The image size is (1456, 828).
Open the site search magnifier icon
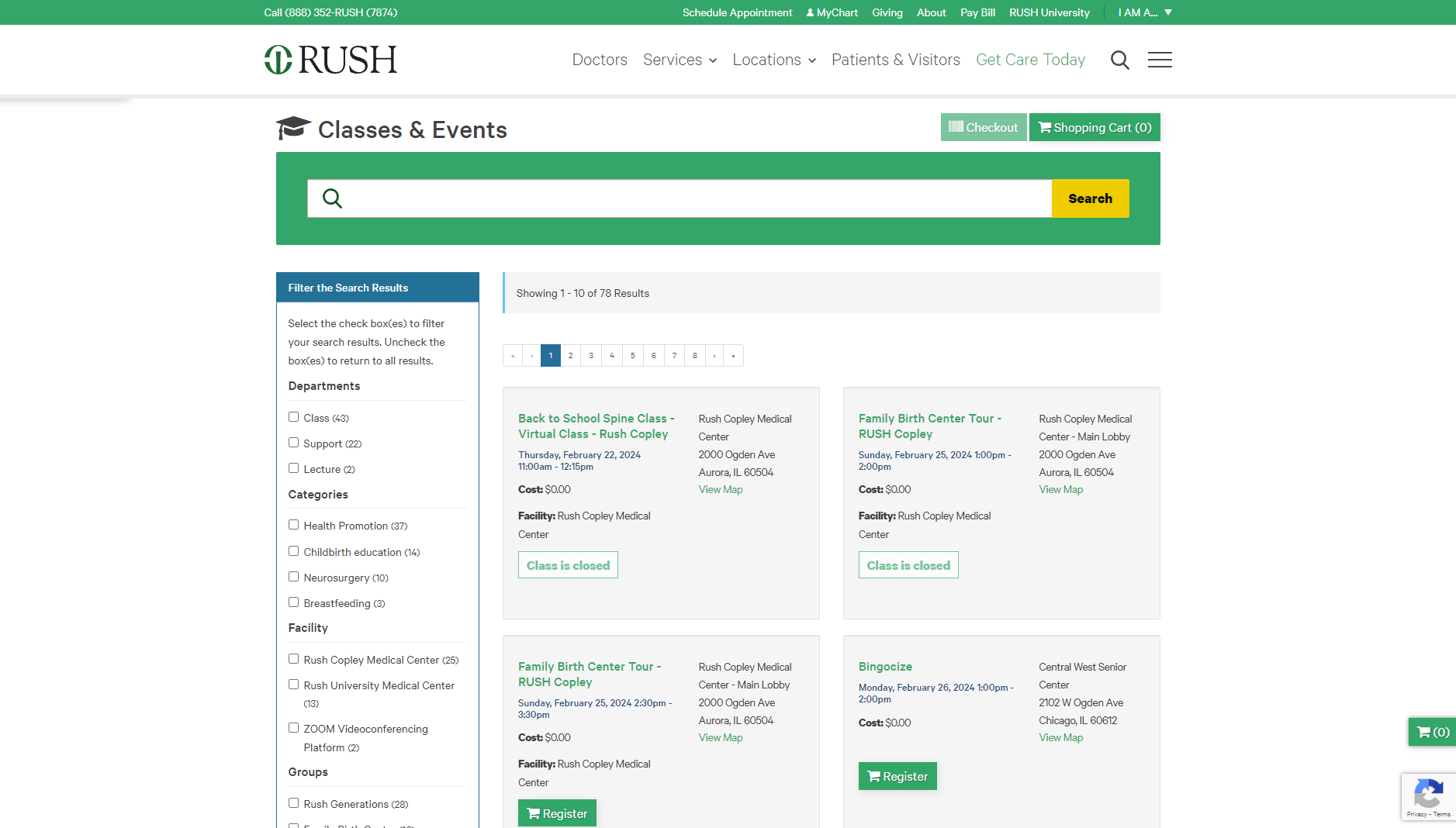[1119, 60]
